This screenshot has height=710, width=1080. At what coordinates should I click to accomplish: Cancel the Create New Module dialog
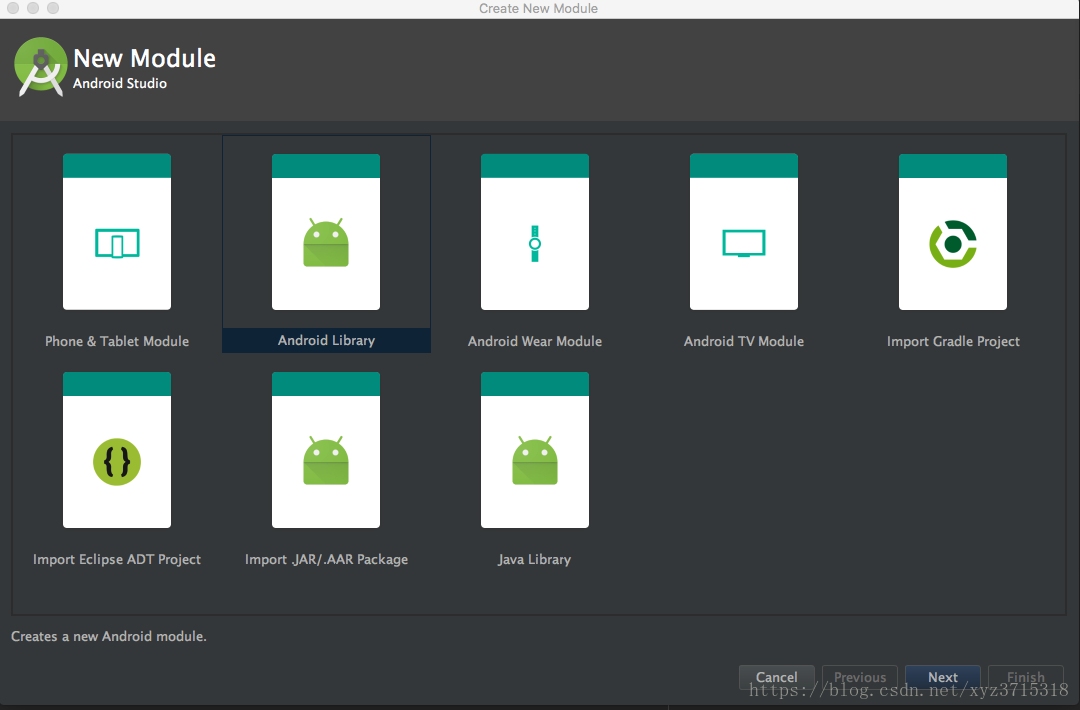click(x=776, y=677)
